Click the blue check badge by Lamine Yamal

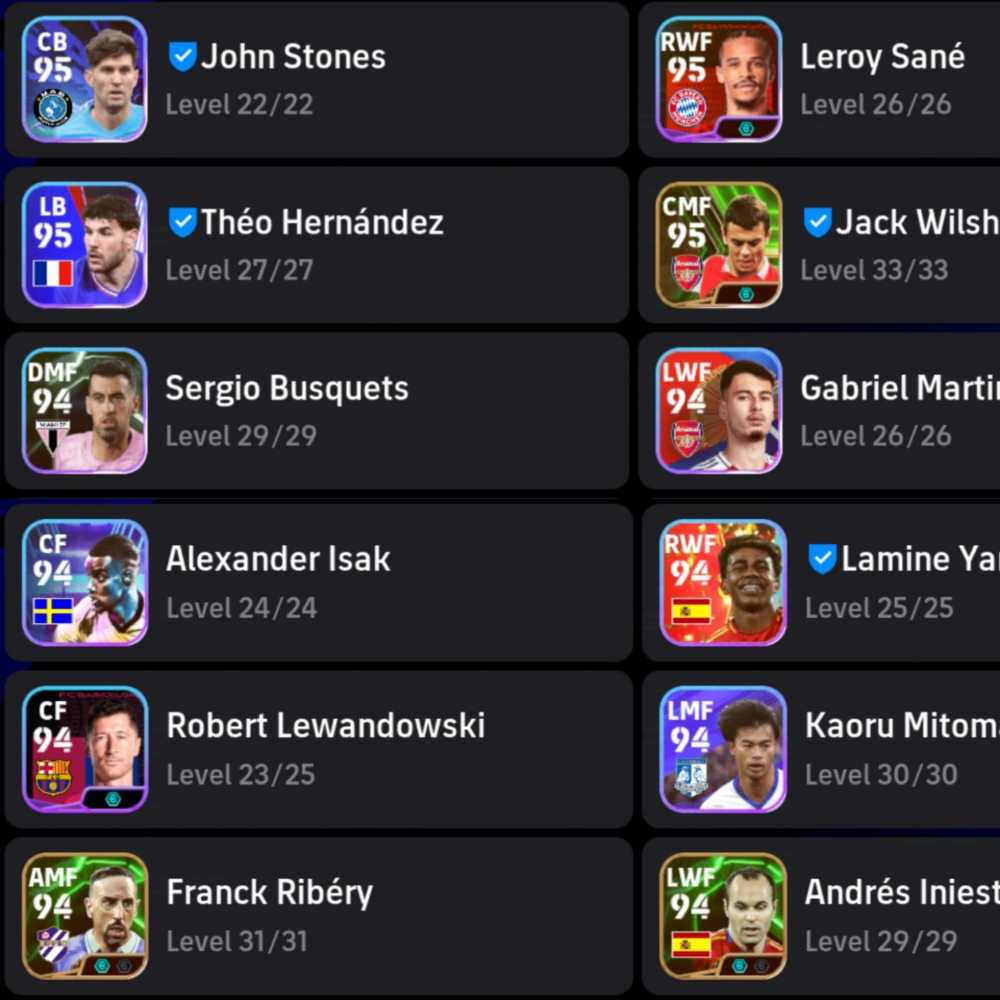822,559
